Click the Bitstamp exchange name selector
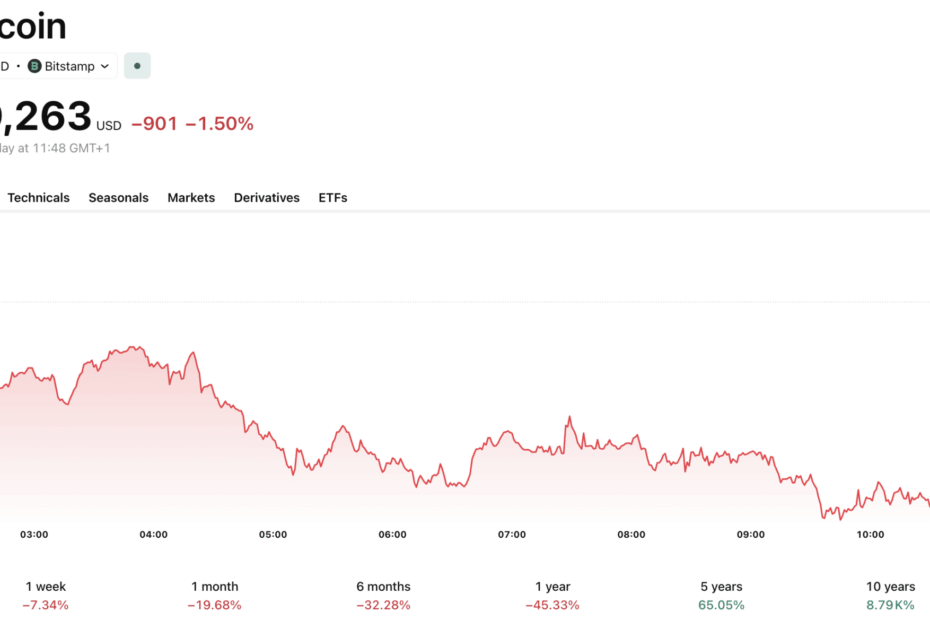 click(69, 66)
